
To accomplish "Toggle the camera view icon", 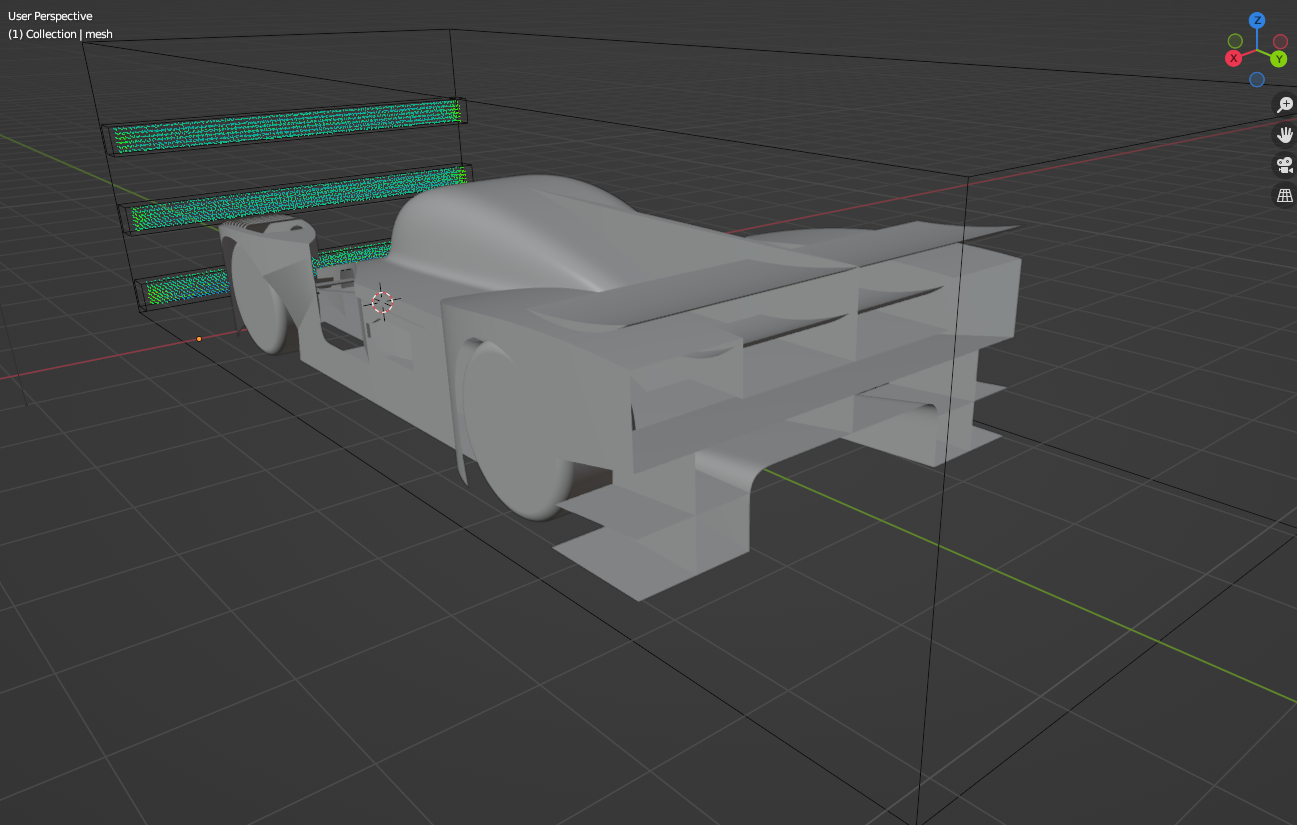I will click(1284, 165).
